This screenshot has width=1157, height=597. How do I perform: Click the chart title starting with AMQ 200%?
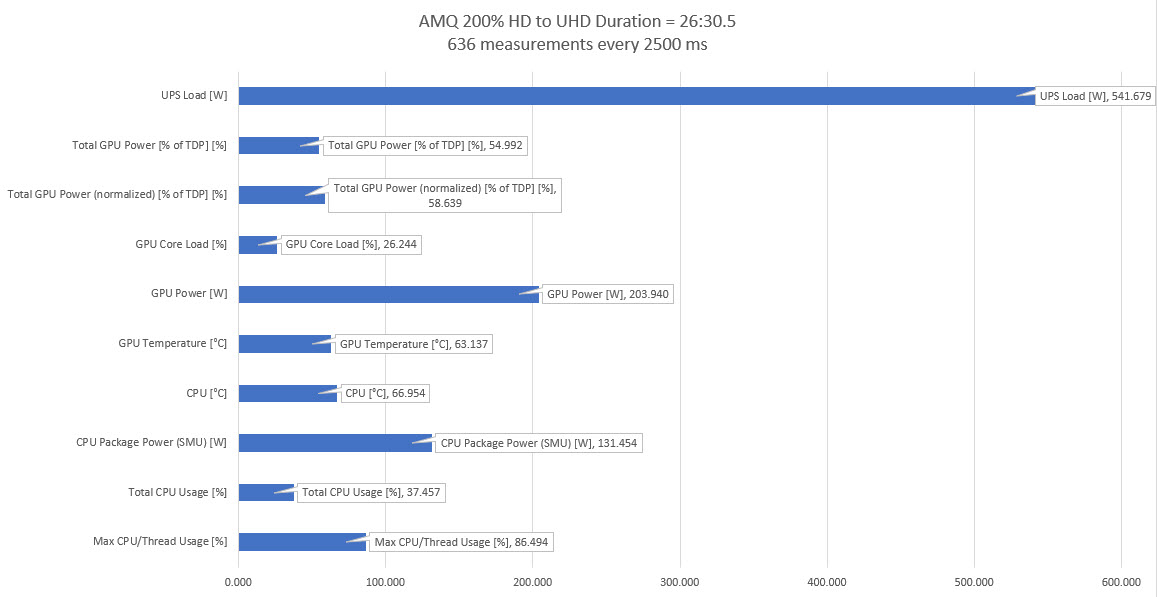pos(578,19)
